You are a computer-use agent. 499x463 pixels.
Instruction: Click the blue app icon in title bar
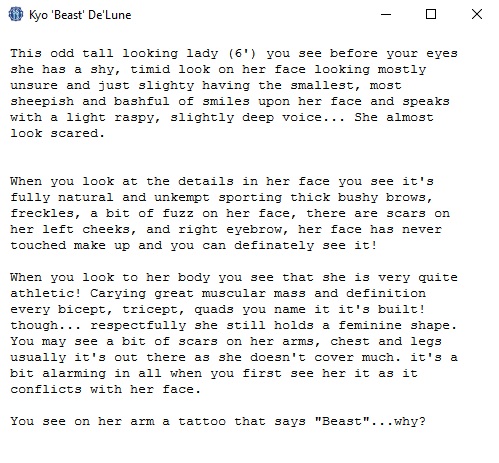pyautogui.click(x=16, y=14)
